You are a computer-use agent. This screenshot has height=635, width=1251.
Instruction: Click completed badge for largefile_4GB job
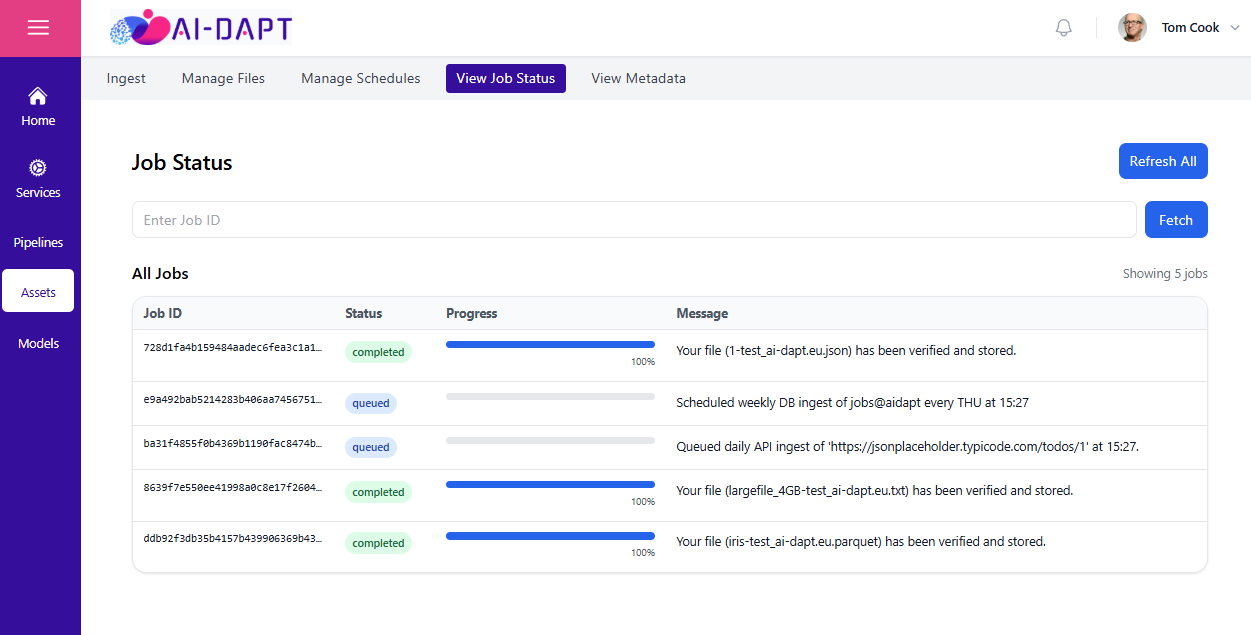point(378,492)
